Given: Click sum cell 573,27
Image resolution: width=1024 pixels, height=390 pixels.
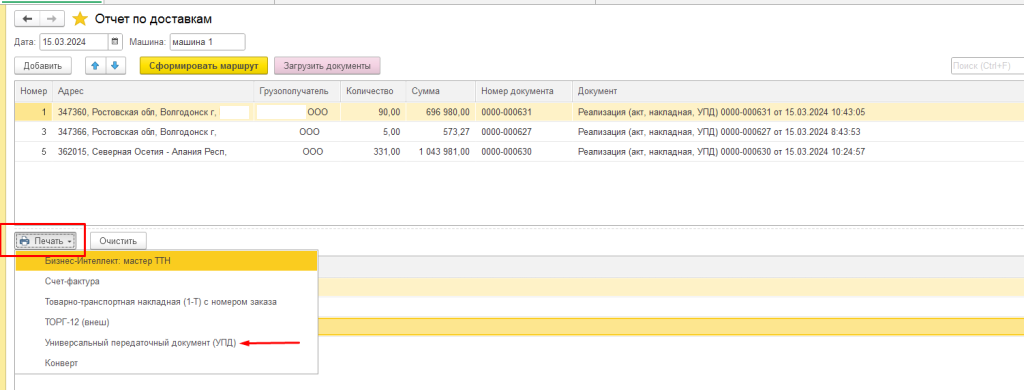Looking at the screenshot, I should [440, 132].
